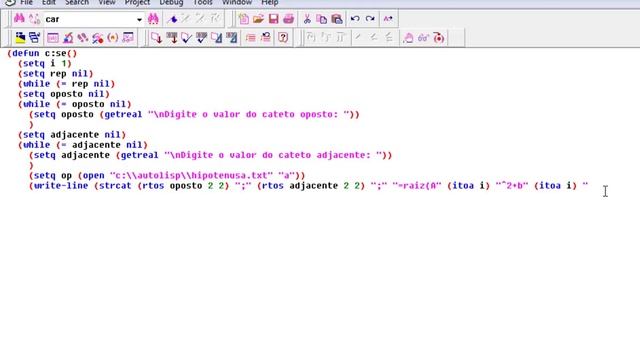Viewport: 640px width, 360px height.
Task: Click the Copy icon
Action: point(322,19)
